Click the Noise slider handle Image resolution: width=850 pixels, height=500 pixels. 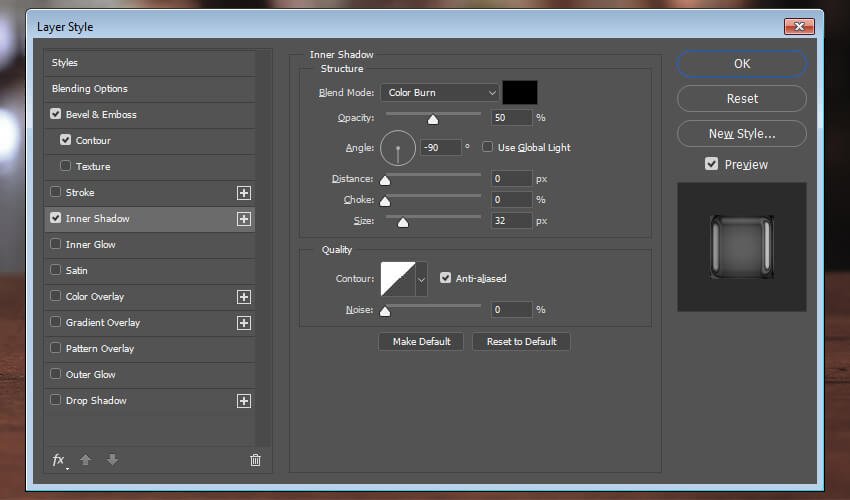click(x=385, y=311)
